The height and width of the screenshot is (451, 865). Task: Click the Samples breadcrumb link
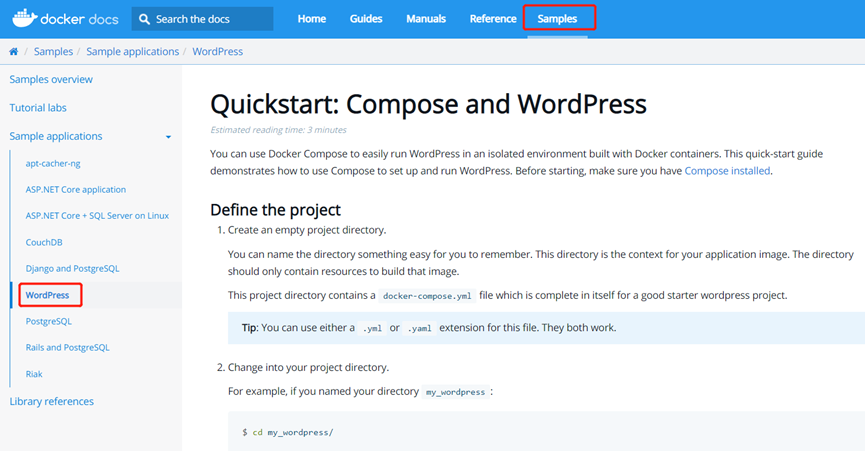coord(53,51)
